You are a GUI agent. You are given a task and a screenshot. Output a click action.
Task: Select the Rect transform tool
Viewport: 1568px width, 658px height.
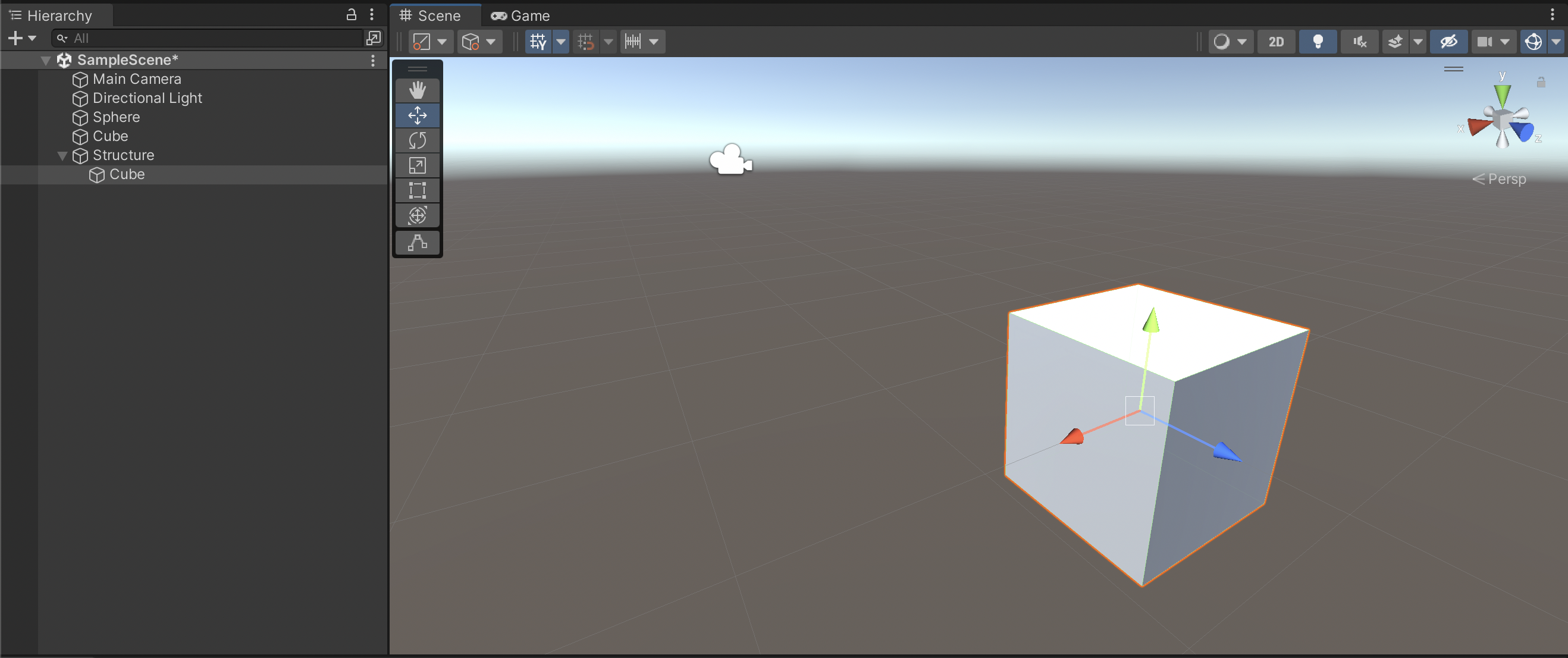pyautogui.click(x=417, y=190)
